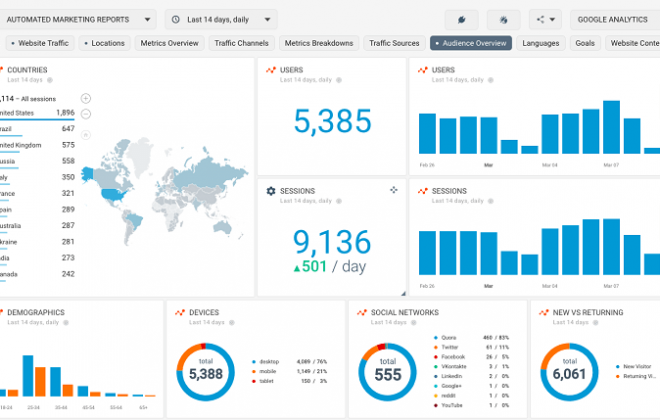Click the second square toolbar icon button
Viewport: 660px width, 420px height.
coord(503,19)
